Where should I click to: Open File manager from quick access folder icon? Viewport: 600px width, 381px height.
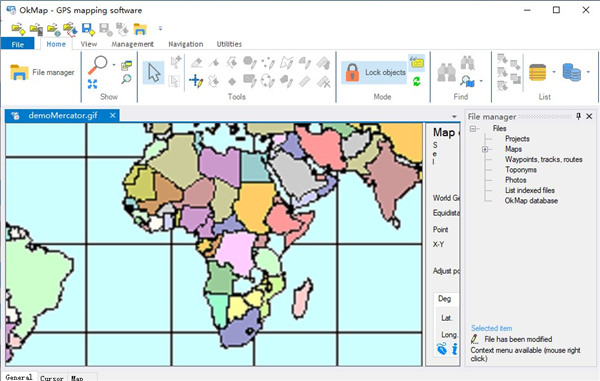140,29
